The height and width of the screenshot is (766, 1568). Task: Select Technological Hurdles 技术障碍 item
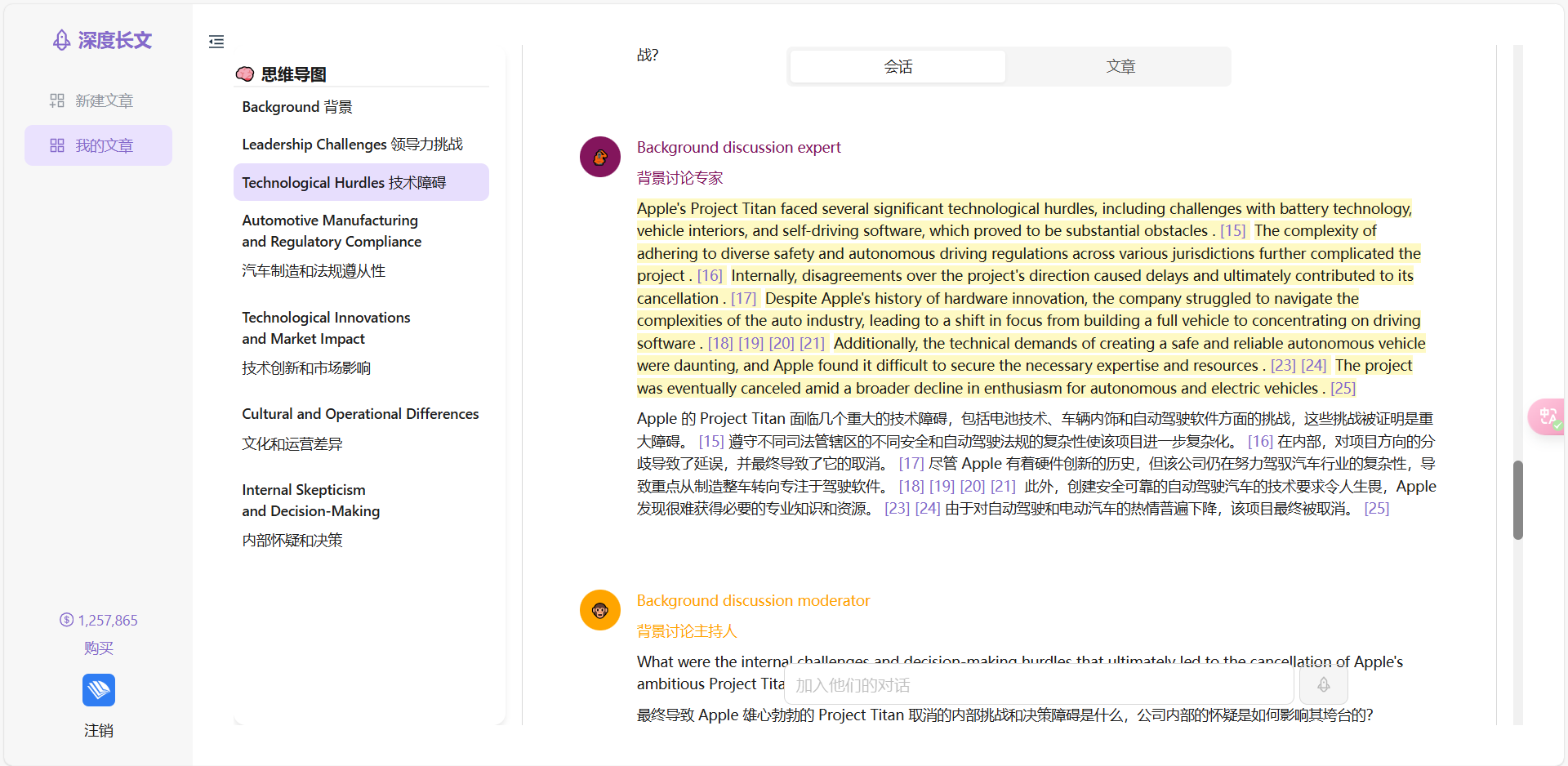361,182
